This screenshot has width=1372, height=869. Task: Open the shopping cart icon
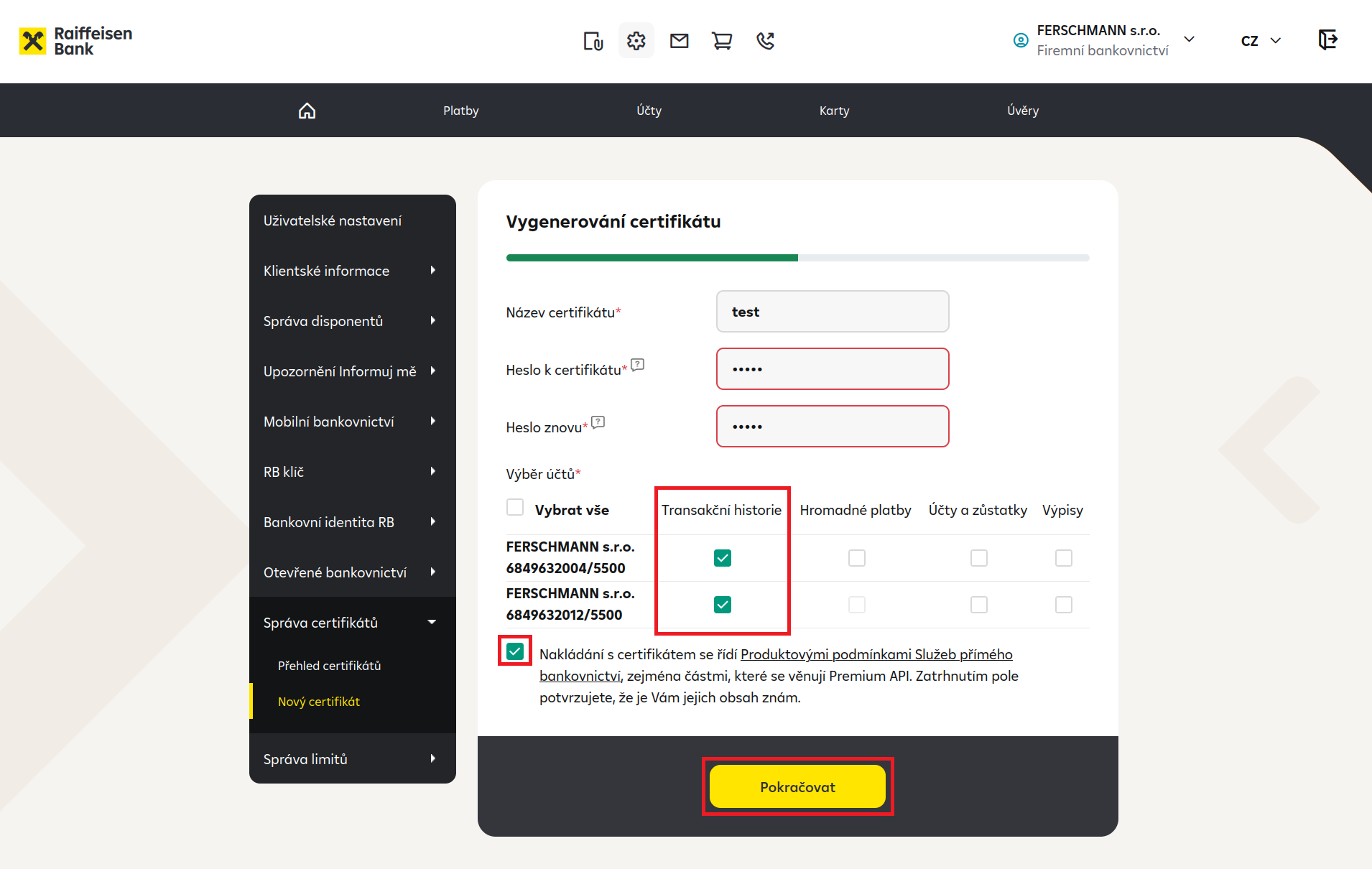tap(722, 41)
